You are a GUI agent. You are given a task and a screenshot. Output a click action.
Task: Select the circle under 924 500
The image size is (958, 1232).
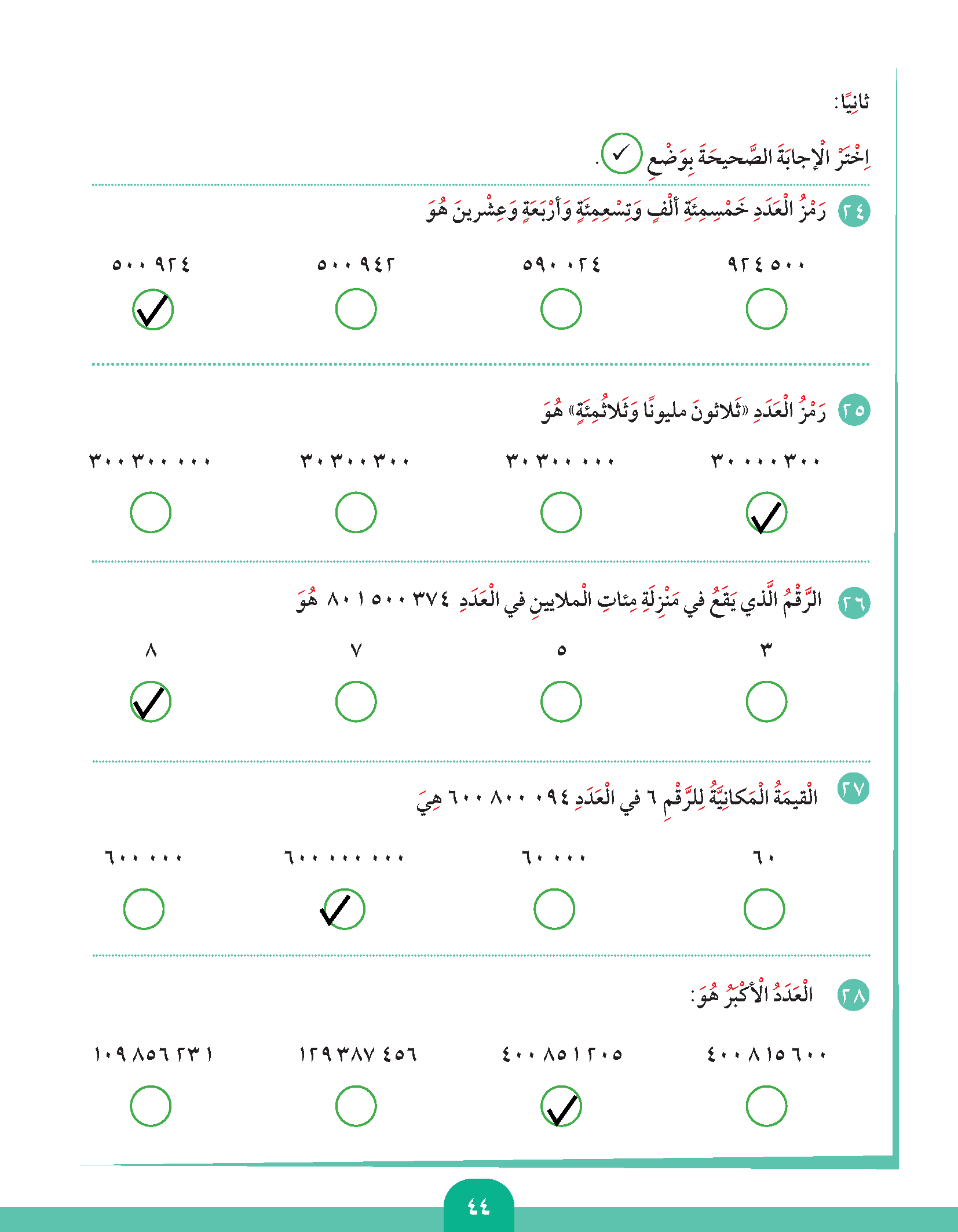766,309
